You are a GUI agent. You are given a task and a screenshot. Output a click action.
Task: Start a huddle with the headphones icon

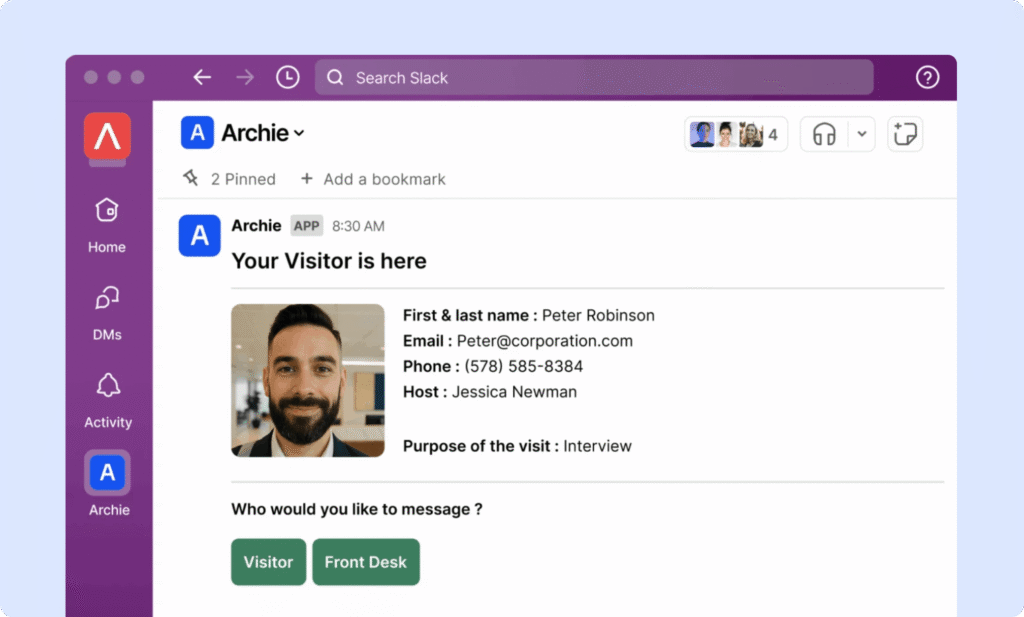[822, 133]
